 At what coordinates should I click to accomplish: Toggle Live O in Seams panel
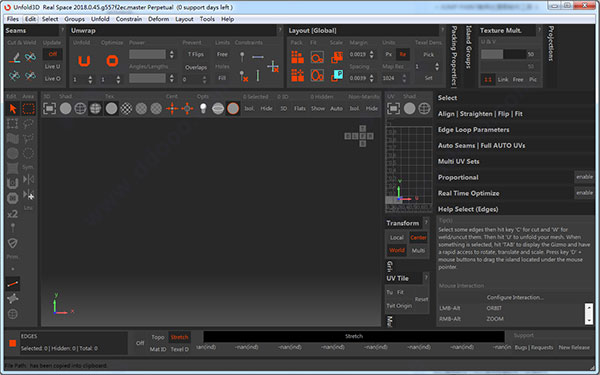52,78
